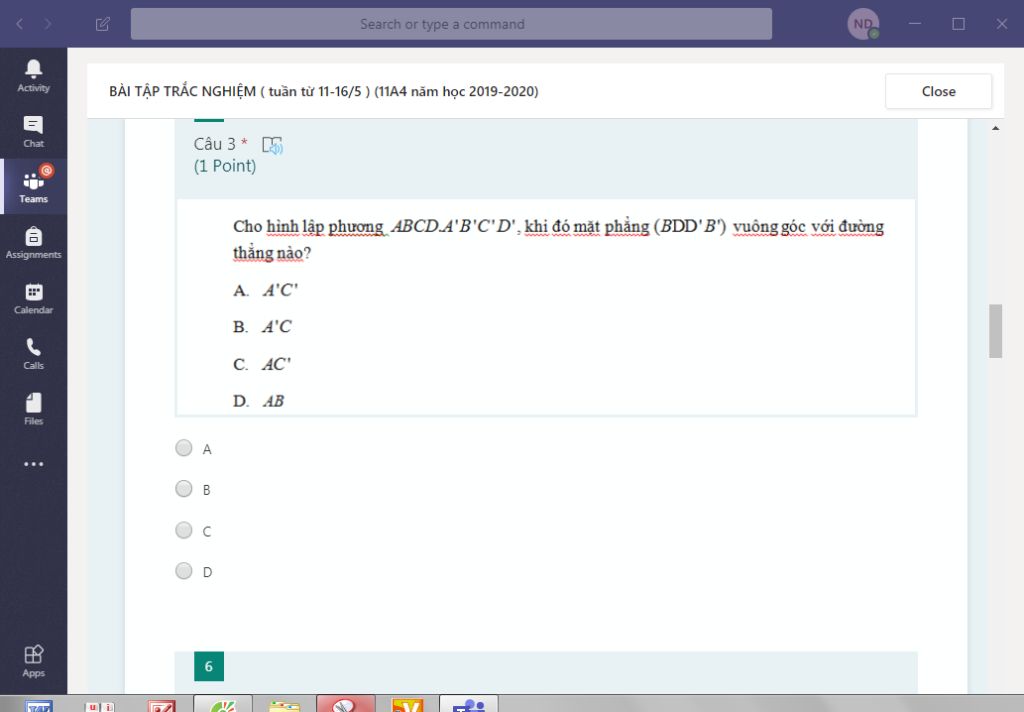The image size is (1024, 712).
Task: Click the 'Câu 3' question label
Action: (214, 144)
